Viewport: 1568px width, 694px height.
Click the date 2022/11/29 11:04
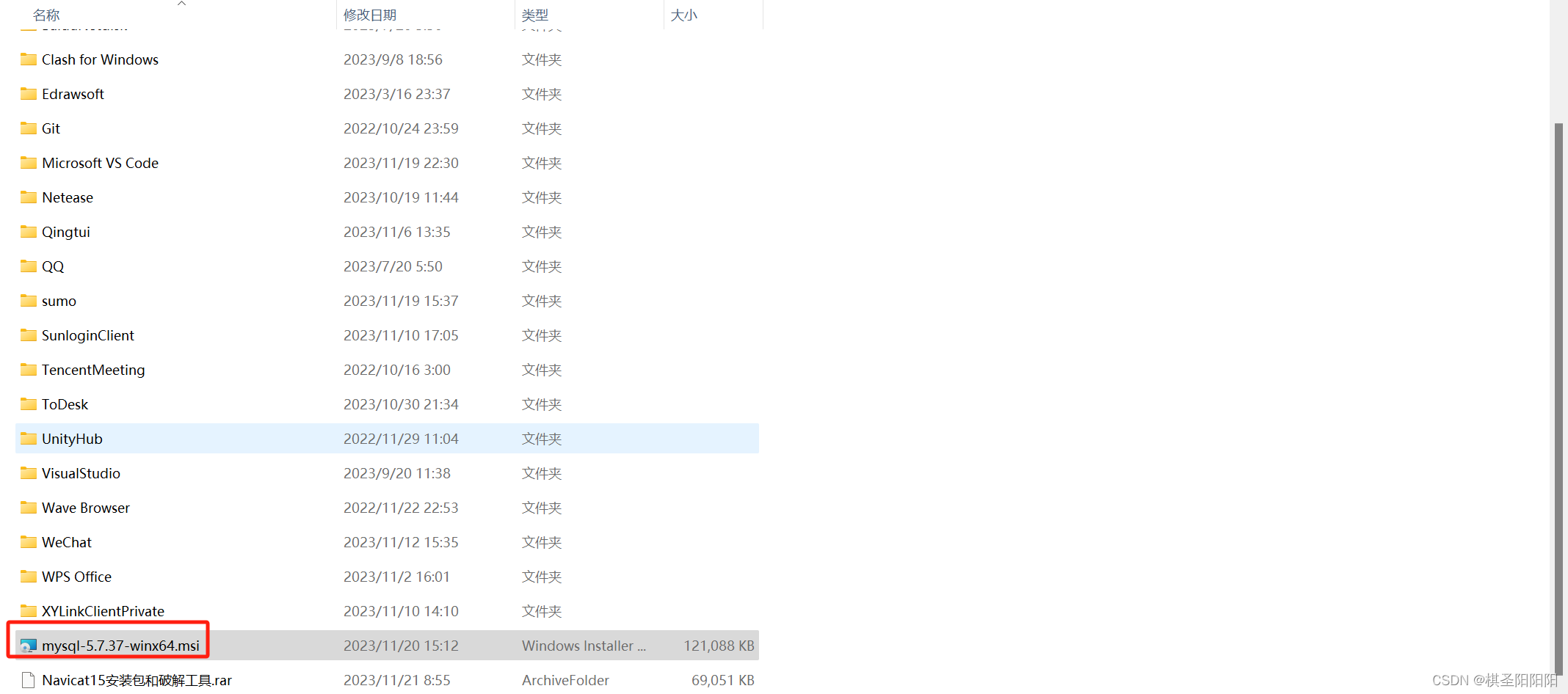(401, 439)
